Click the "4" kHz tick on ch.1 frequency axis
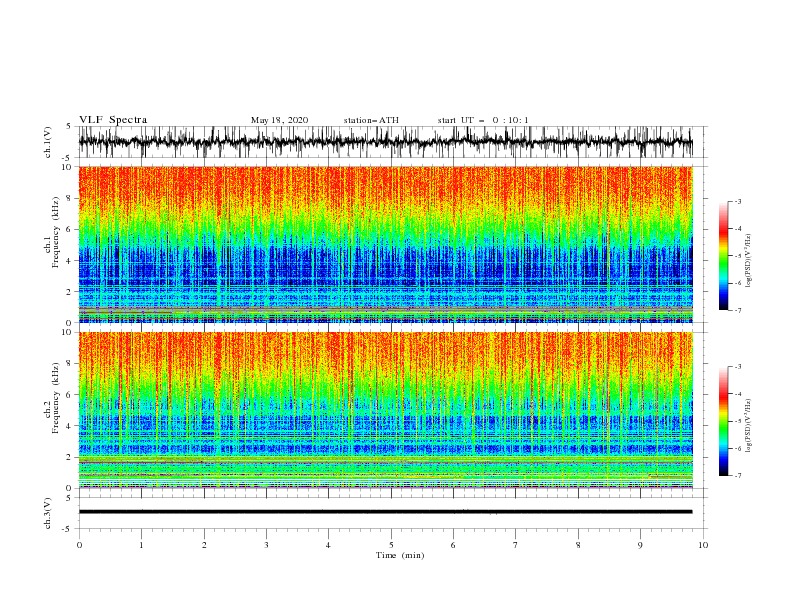This screenshot has width=792, height=612. 70,261
